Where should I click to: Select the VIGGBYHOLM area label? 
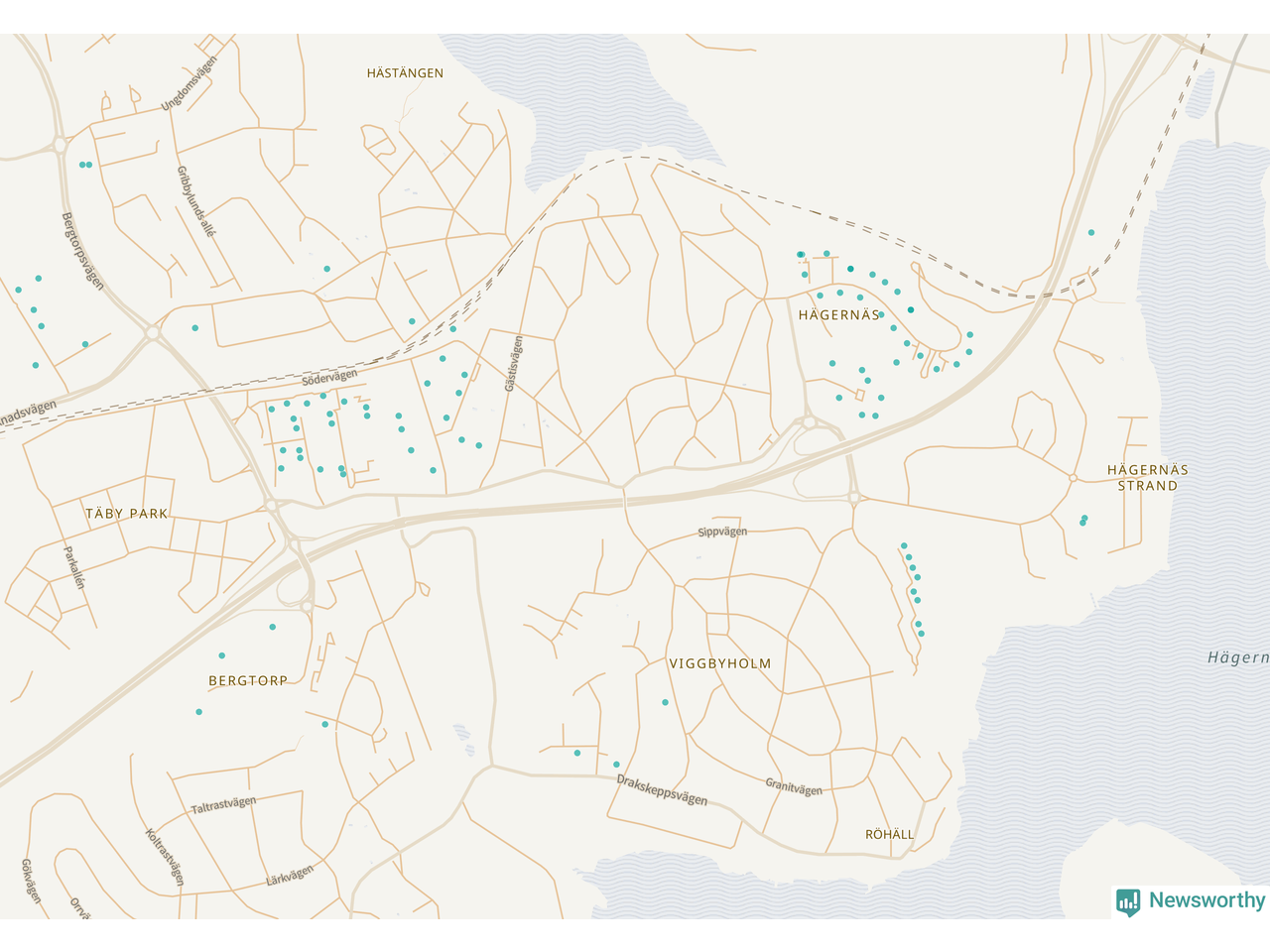(x=720, y=664)
